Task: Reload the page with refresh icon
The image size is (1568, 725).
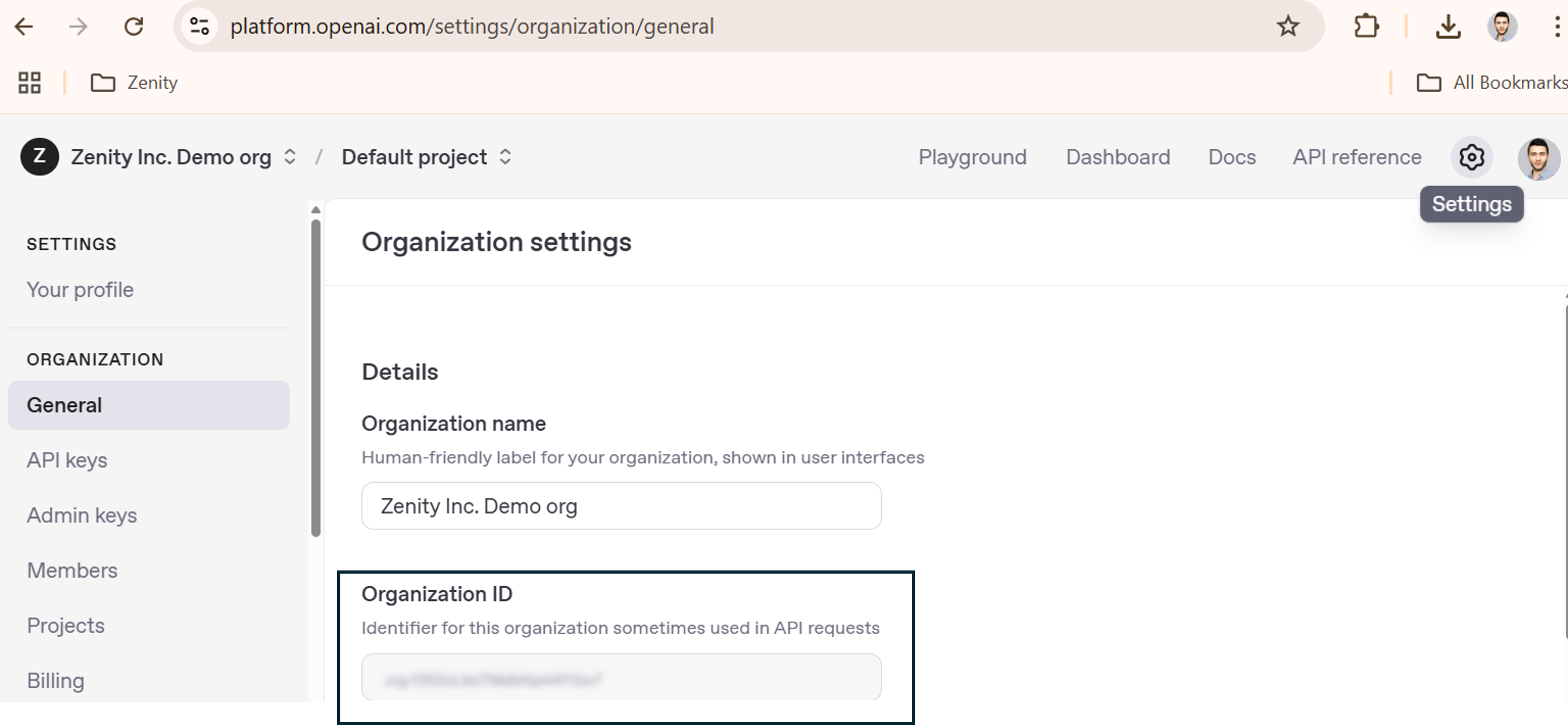Action: 133,26
